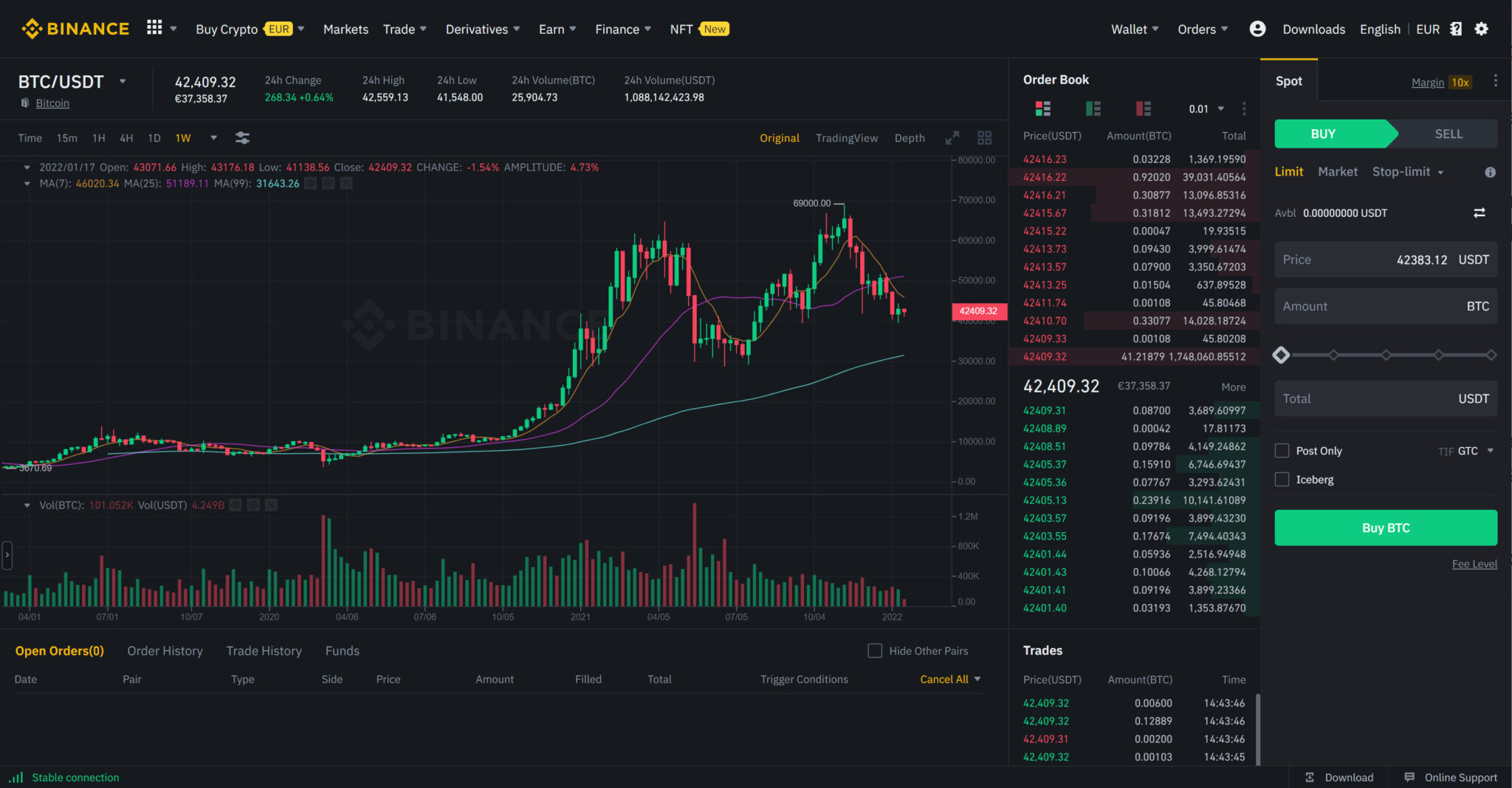Show sell orders only in order book
Image resolution: width=1512 pixels, height=788 pixels.
coord(1143,108)
